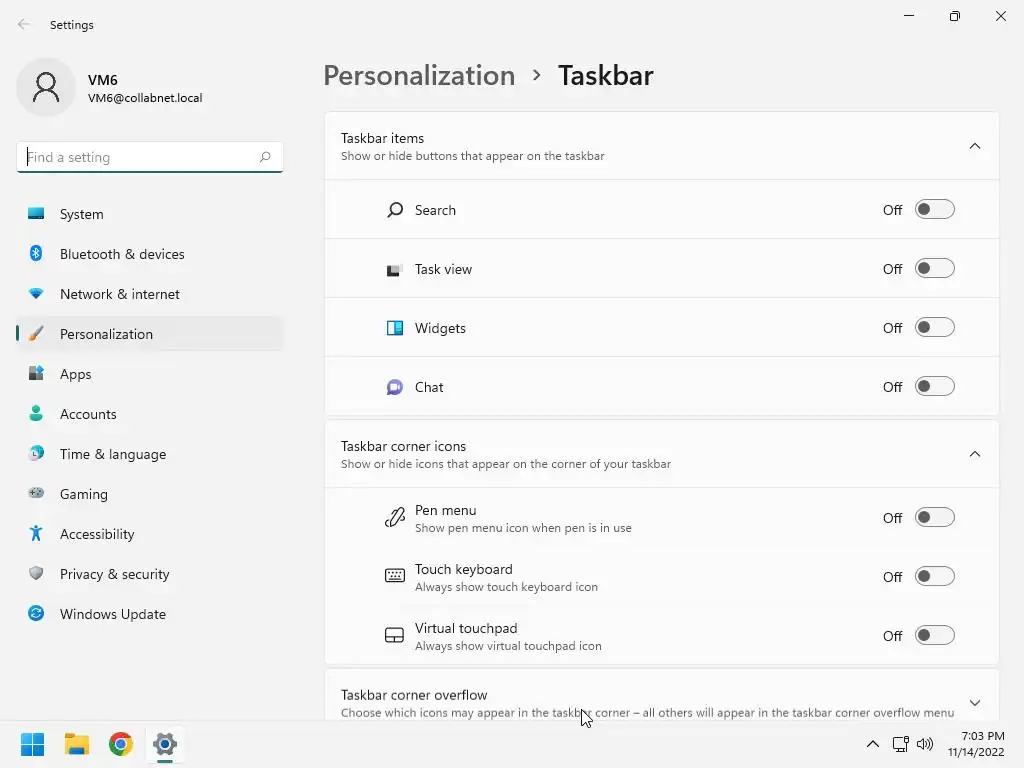Expand the Taskbar corner overflow section
The image size is (1024, 768).
pyautogui.click(x=974, y=703)
